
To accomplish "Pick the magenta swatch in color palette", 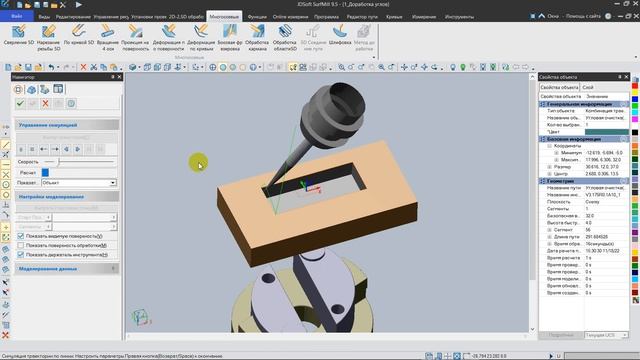I will point(635,119).
